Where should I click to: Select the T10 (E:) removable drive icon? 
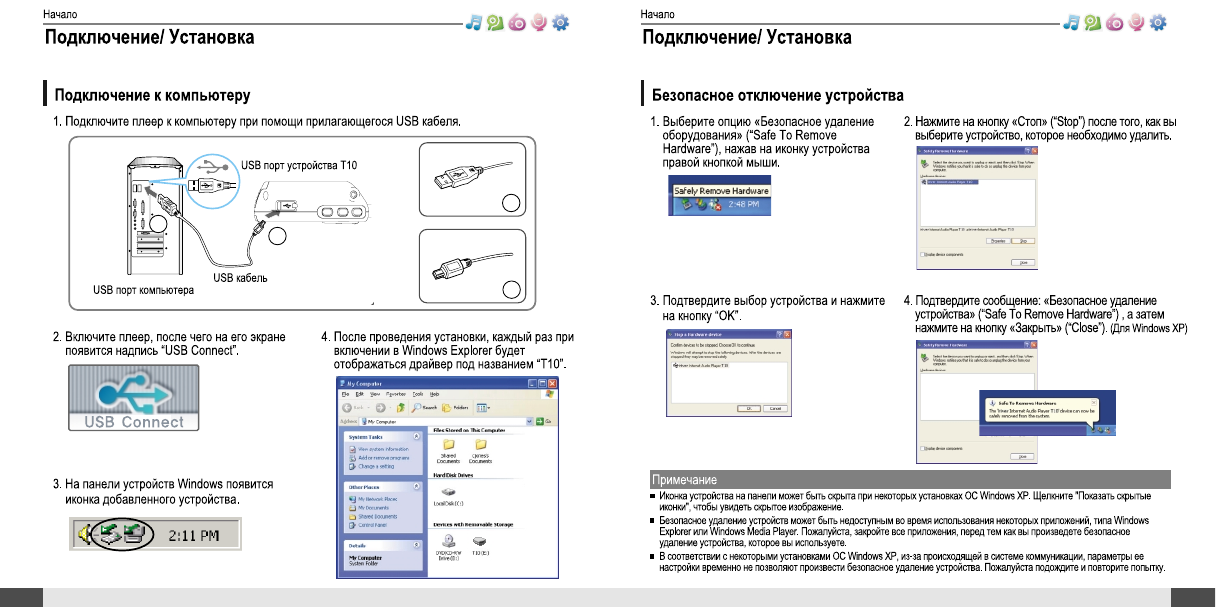tap(480, 541)
